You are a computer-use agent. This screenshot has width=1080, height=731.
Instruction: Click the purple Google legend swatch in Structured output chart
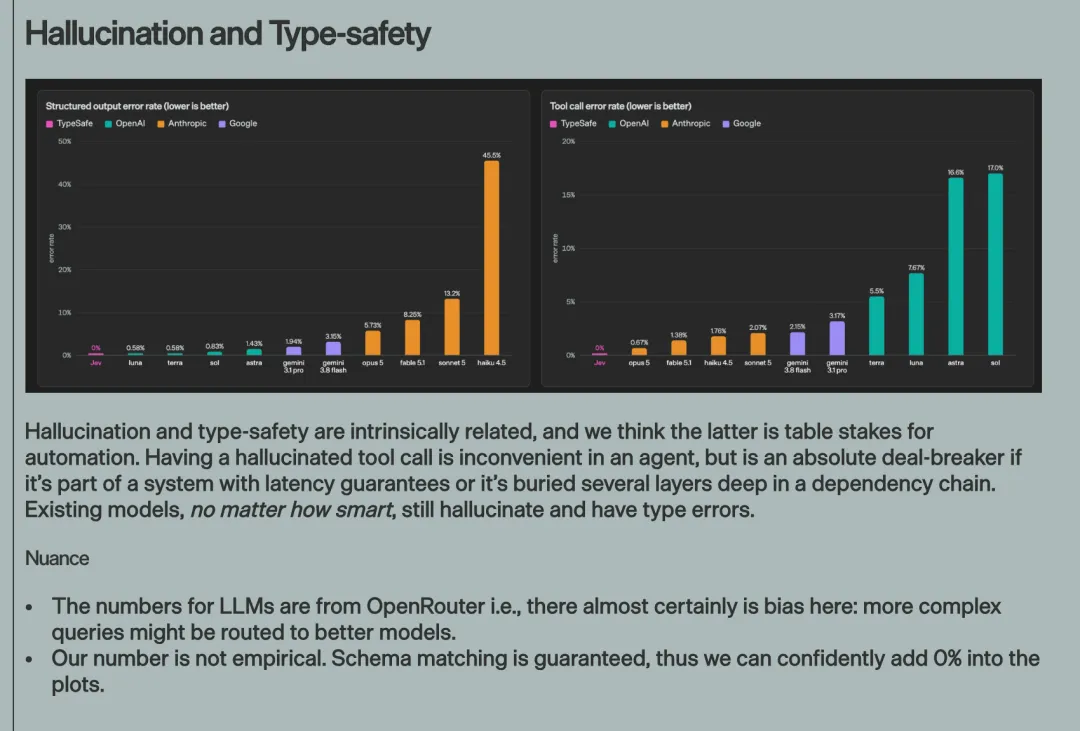[222, 124]
